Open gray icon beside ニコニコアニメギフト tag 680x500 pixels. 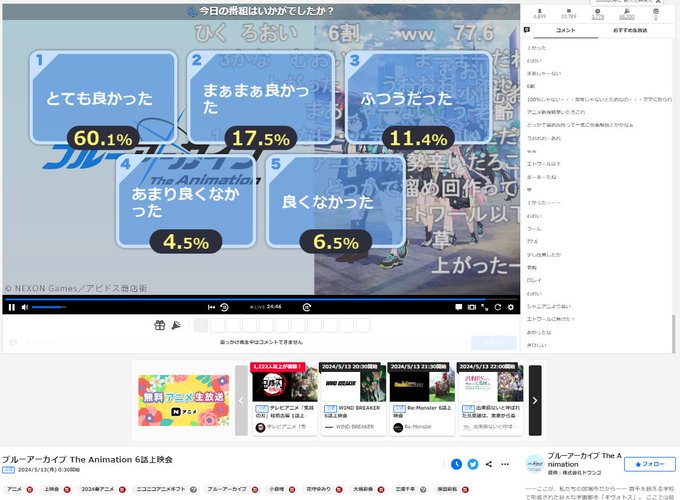[x=193, y=490]
